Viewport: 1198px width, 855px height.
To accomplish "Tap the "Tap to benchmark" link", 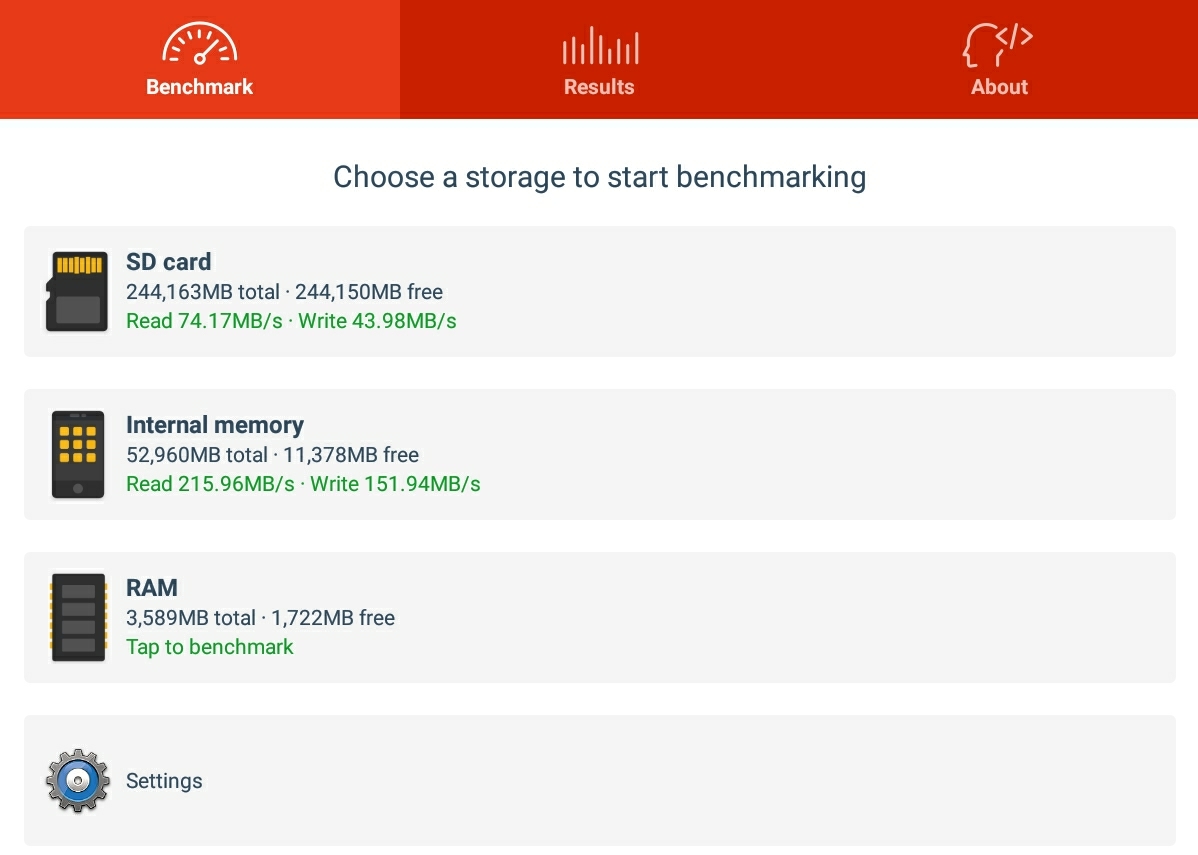I will point(209,647).
